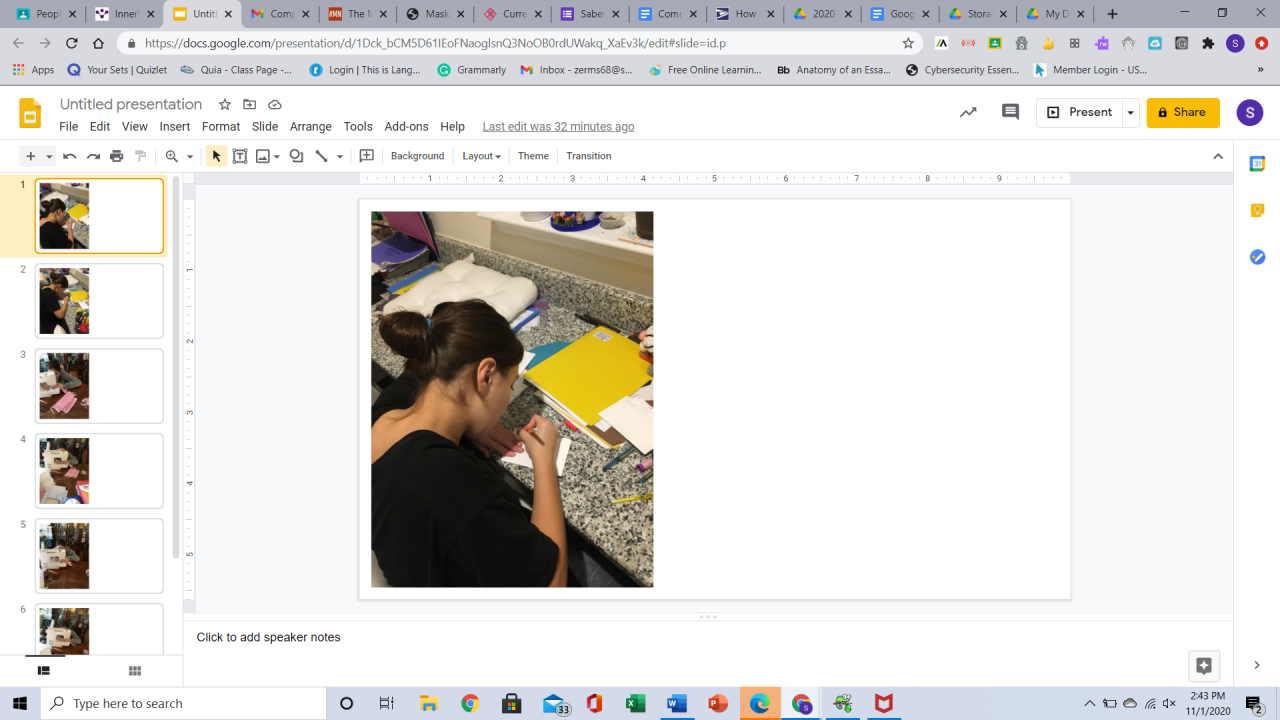
Task: Star the Untitled presentation
Action: [225, 105]
